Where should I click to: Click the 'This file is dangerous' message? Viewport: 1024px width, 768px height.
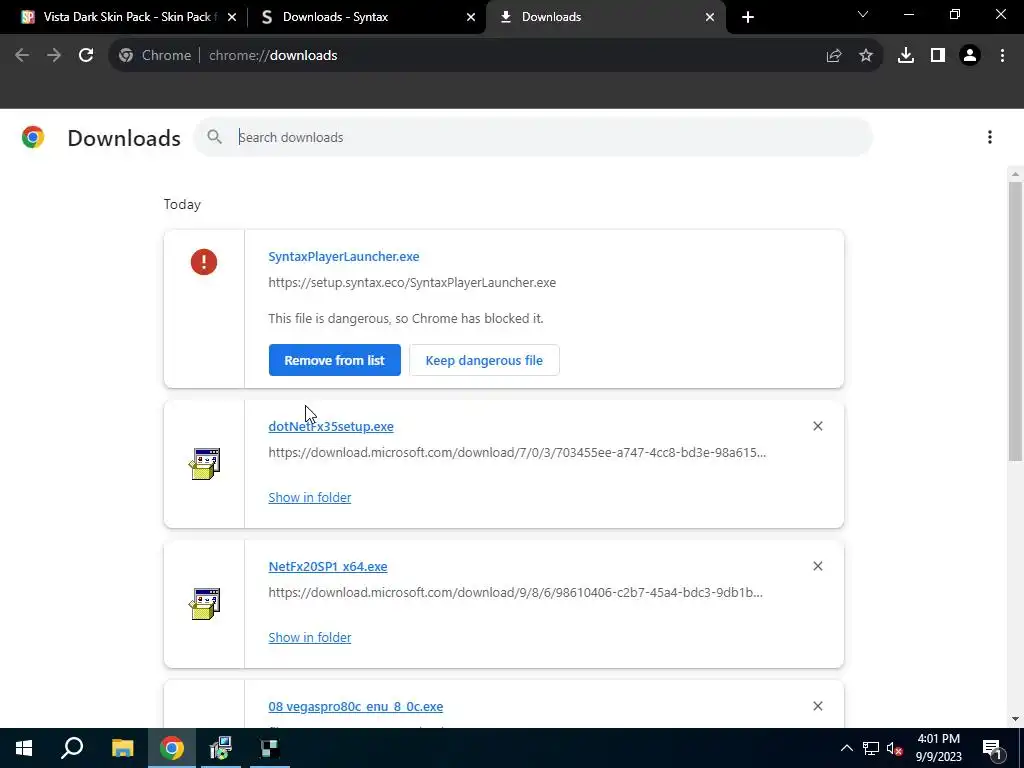point(406,319)
